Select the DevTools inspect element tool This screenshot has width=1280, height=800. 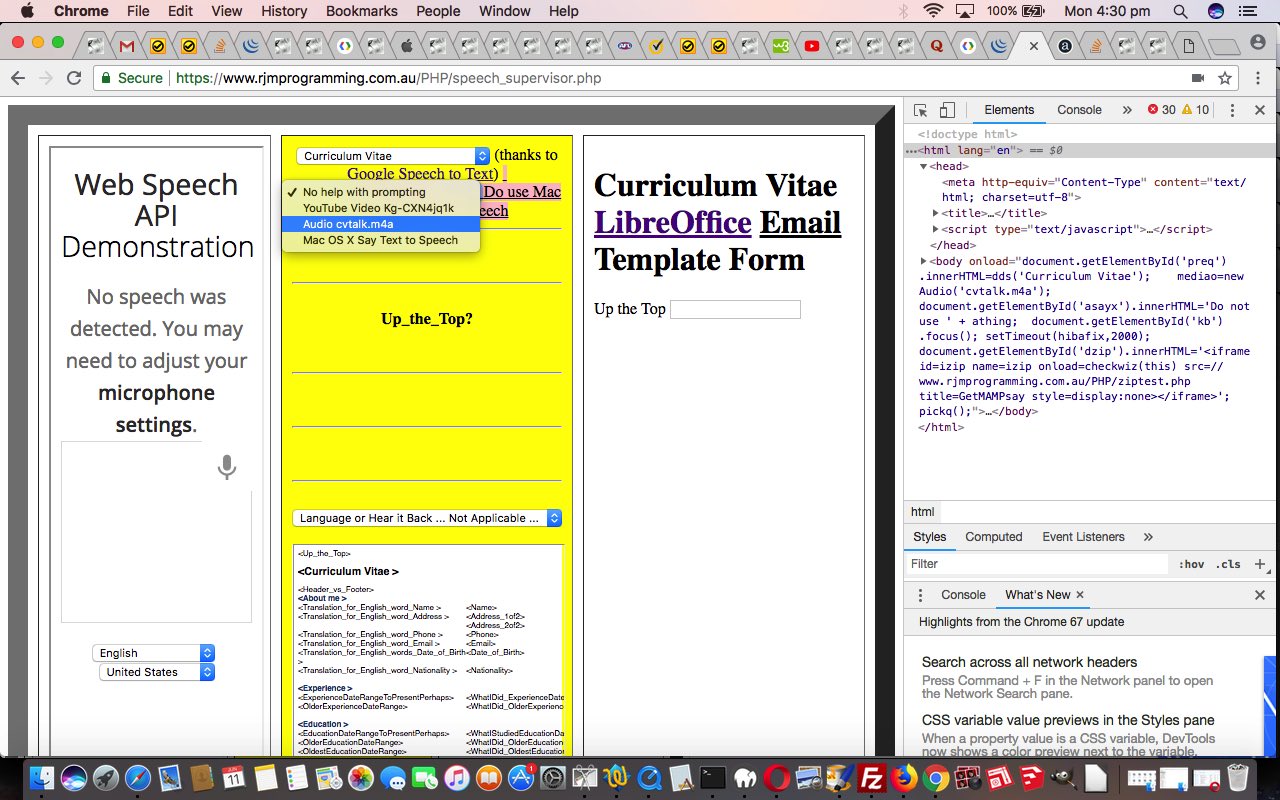click(x=921, y=110)
